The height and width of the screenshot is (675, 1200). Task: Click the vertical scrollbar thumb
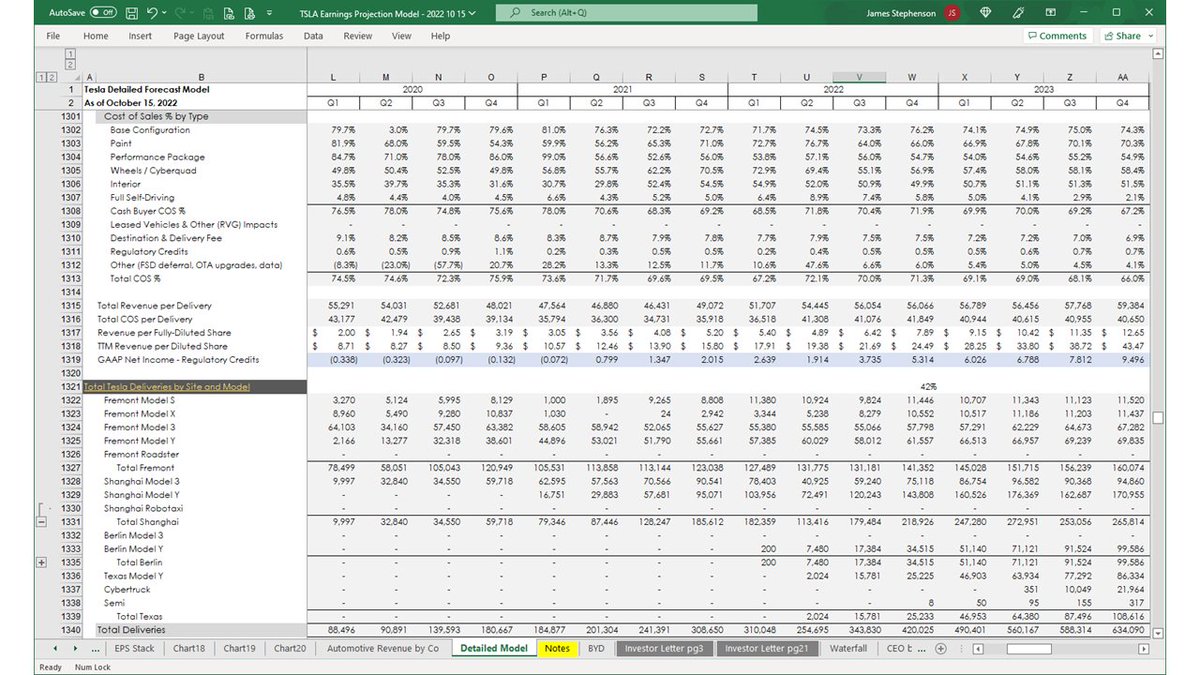[x=1158, y=418]
